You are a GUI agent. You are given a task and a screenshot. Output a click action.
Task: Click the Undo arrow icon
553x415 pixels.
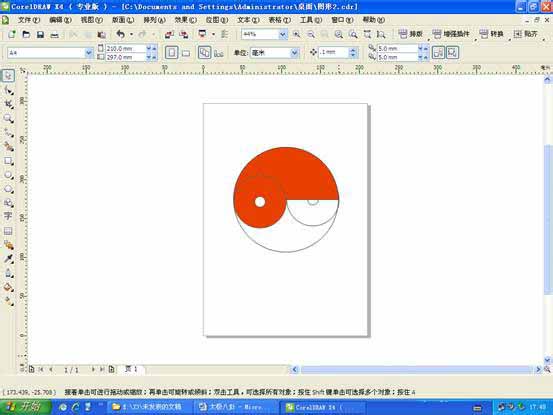point(121,35)
